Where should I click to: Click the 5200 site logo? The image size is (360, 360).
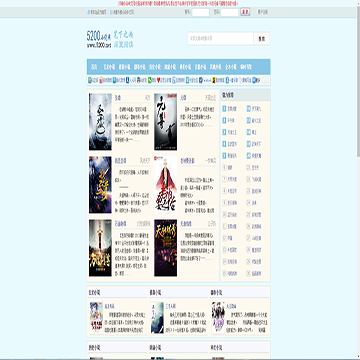(110, 40)
